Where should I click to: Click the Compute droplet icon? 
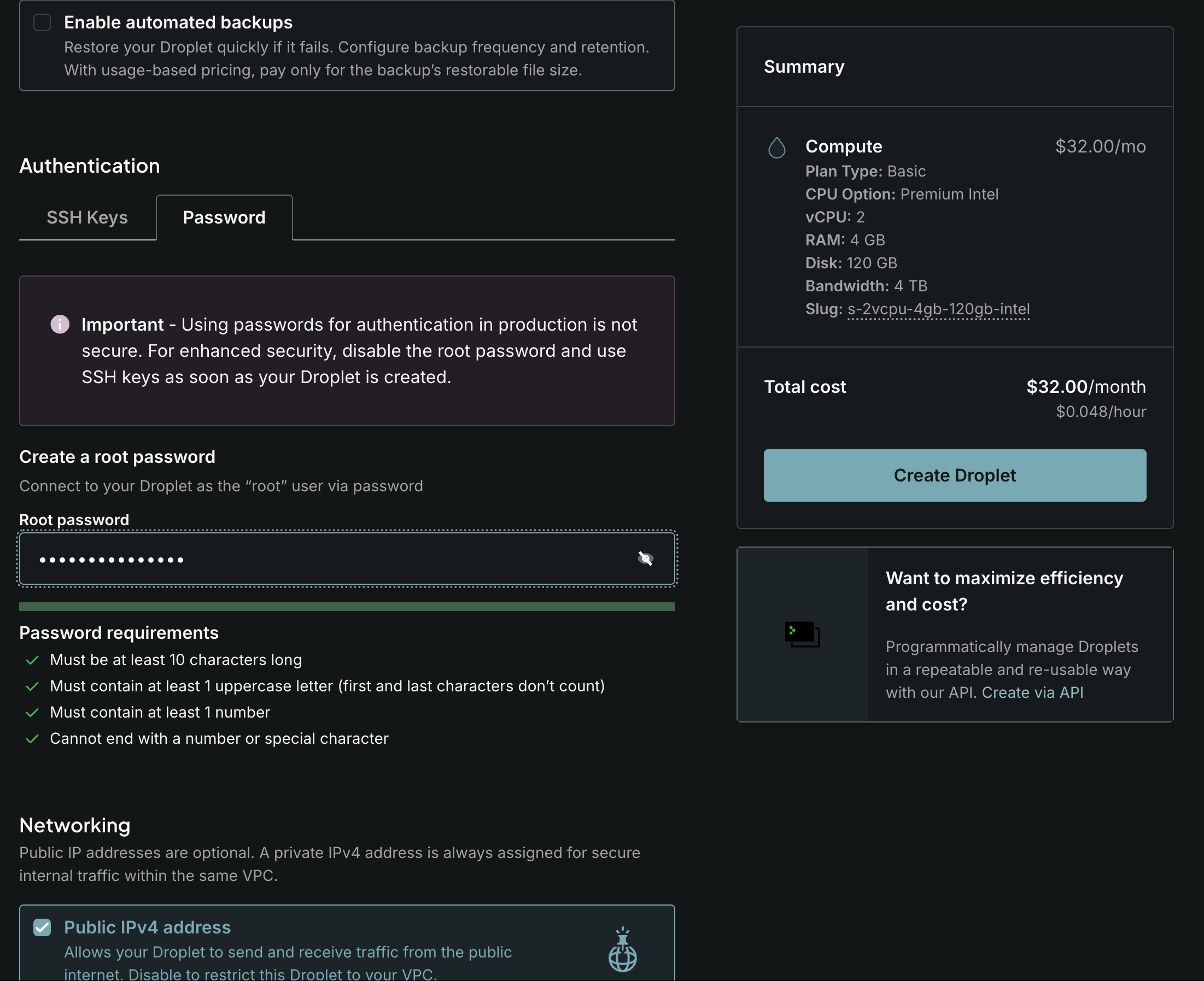pyautogui.click(x=776, y=148)
